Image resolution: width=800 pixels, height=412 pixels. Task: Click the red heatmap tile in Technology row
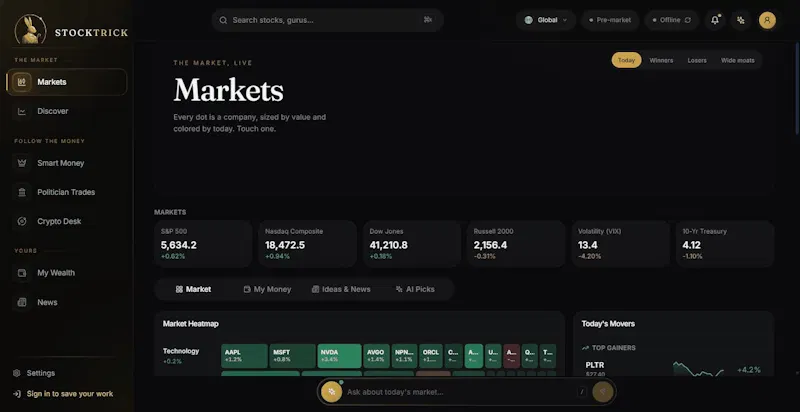(x=511, y=356)
